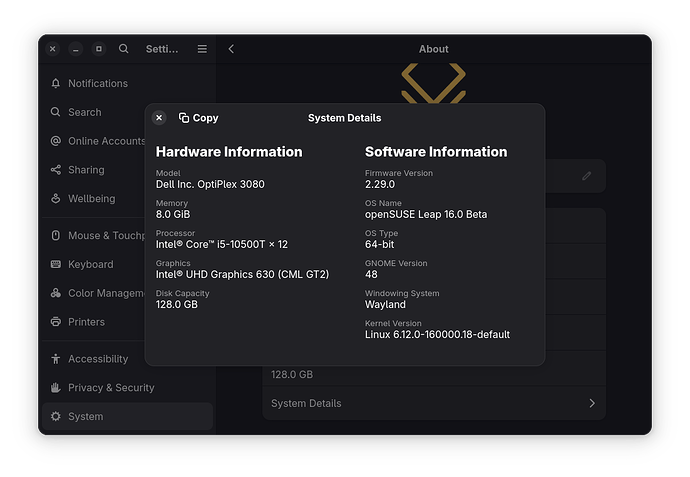The width and height of the screenshot is (690, 477).
Task: Select System in the sidebar
Action: click(128, 416)
